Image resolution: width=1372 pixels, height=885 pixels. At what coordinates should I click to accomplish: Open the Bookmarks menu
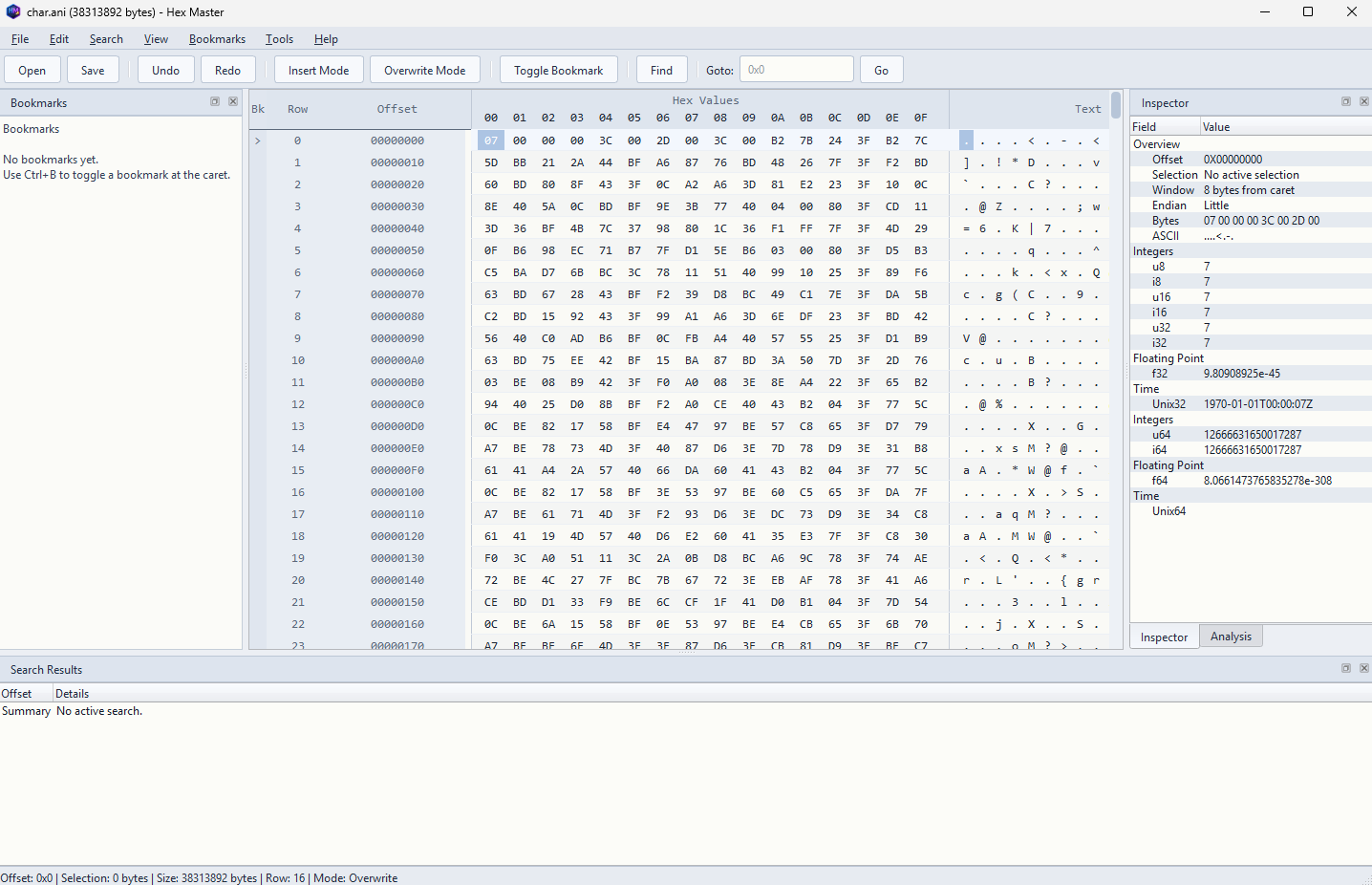pos(217,39)
